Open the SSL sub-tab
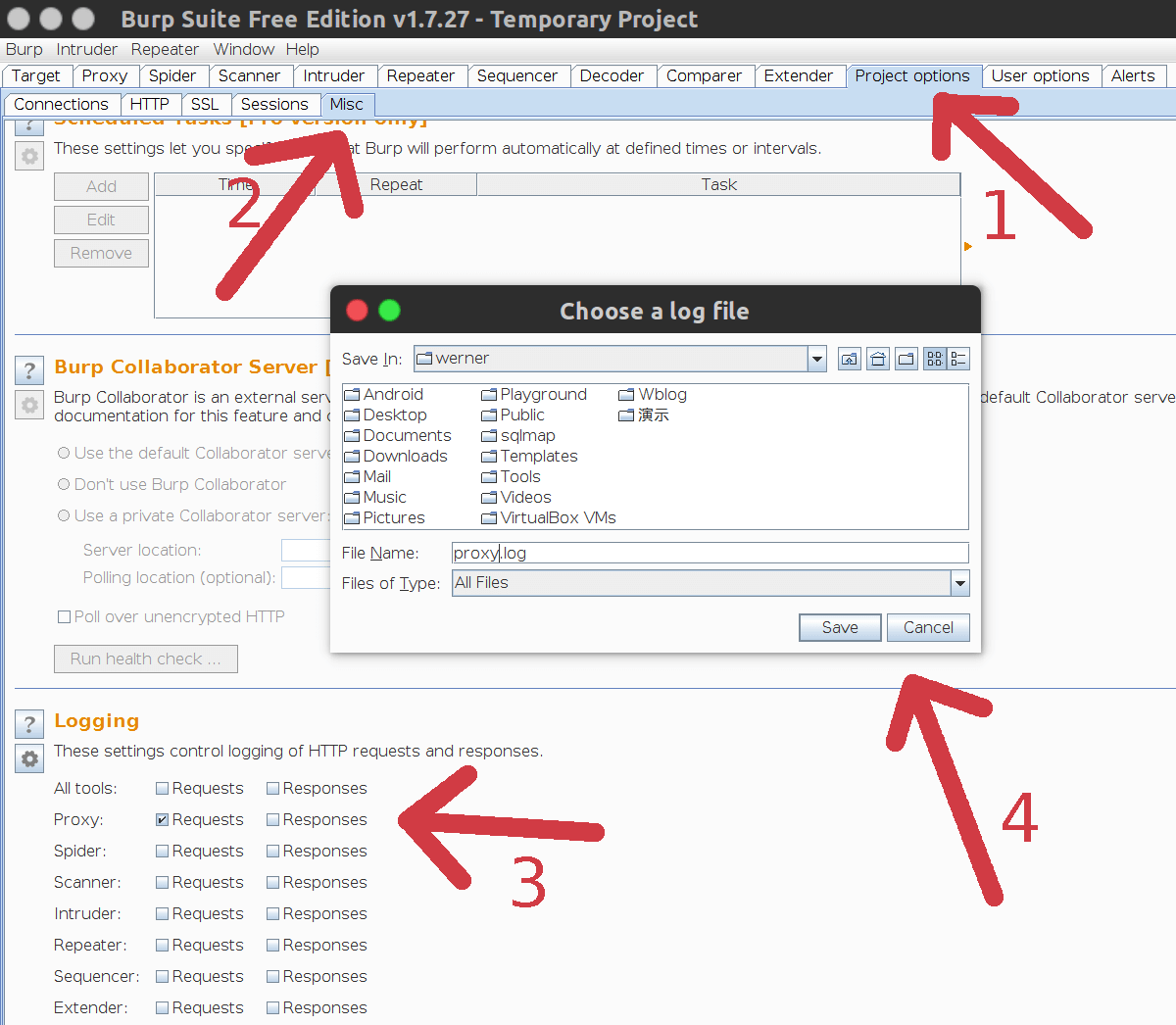This screenshot has height=1025, width=1176. click(205, 104)
